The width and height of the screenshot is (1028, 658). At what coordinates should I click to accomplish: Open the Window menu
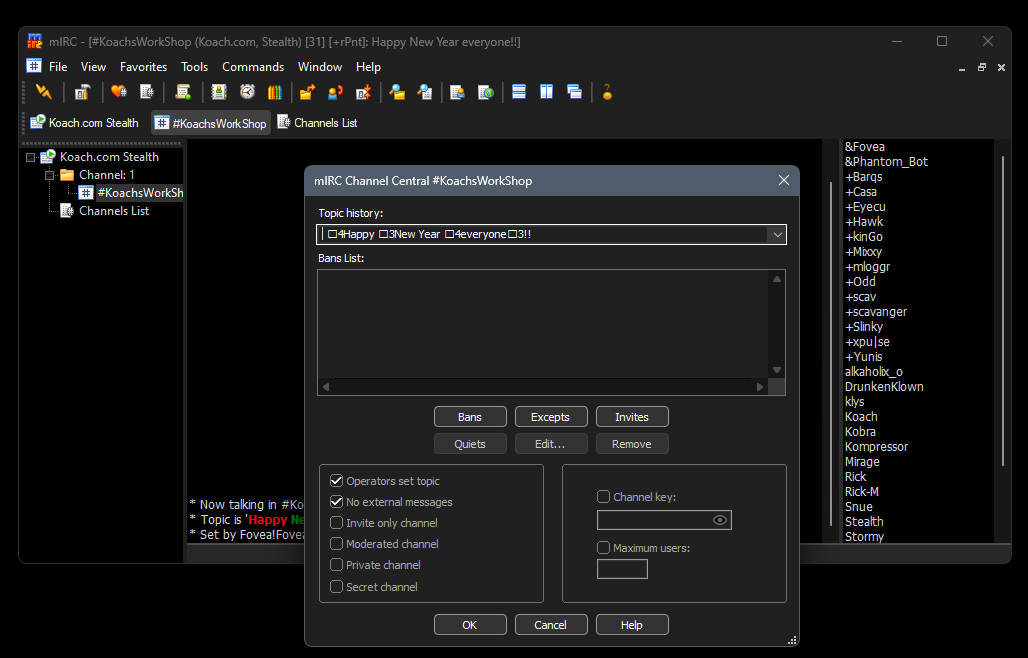coord(320,67)
